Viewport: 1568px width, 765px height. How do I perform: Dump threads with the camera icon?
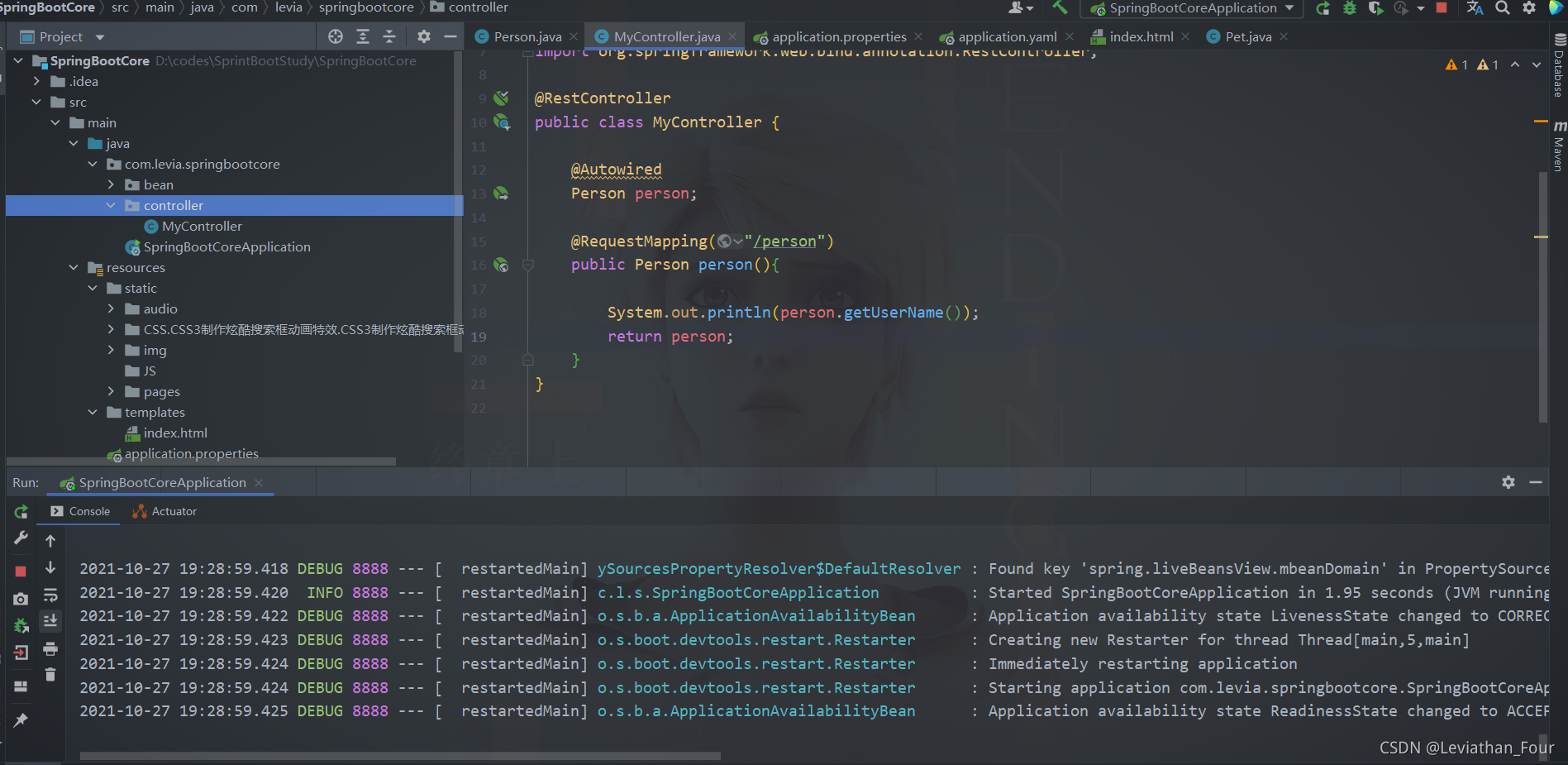tap(21, 598)
